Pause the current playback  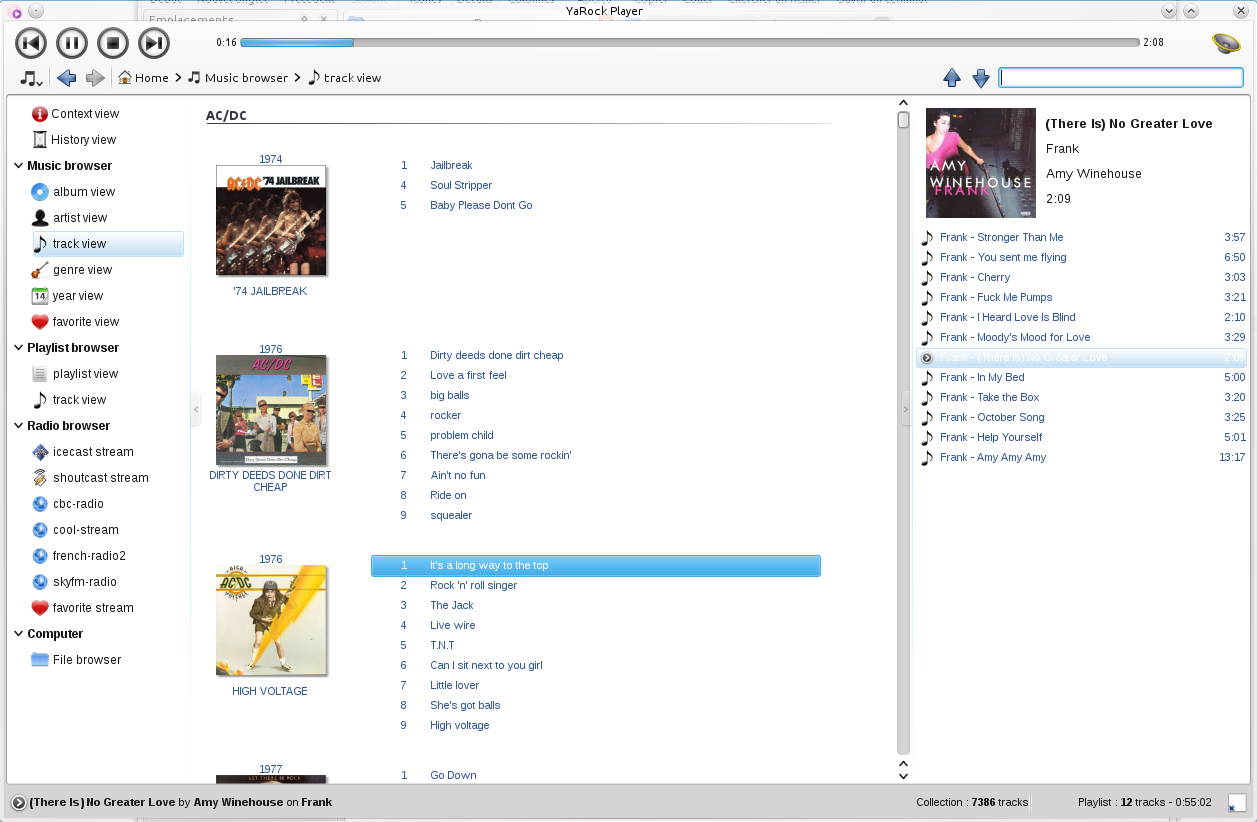(x=72, y=43)
